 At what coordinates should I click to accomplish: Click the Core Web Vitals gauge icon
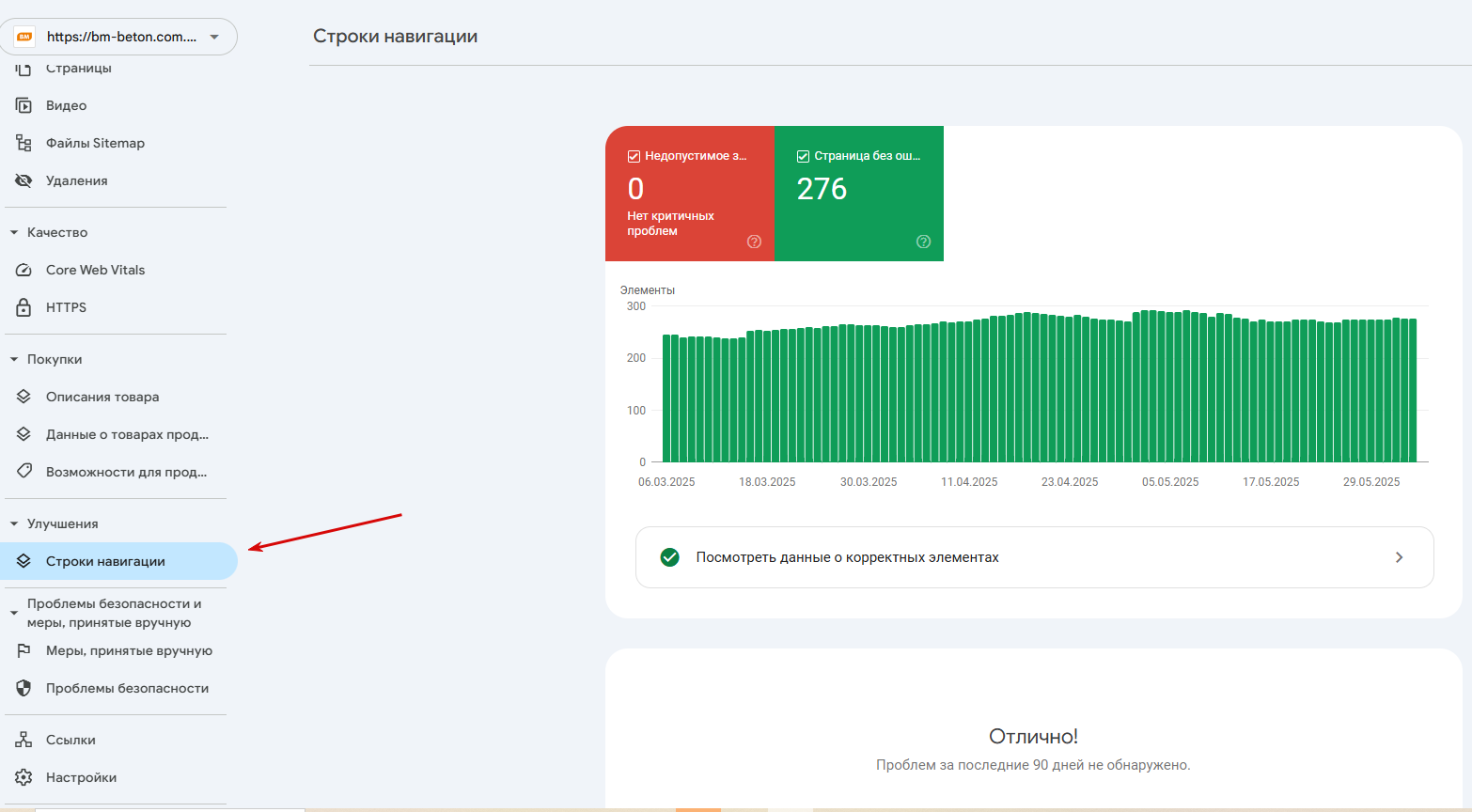click(x=24, y=270)
